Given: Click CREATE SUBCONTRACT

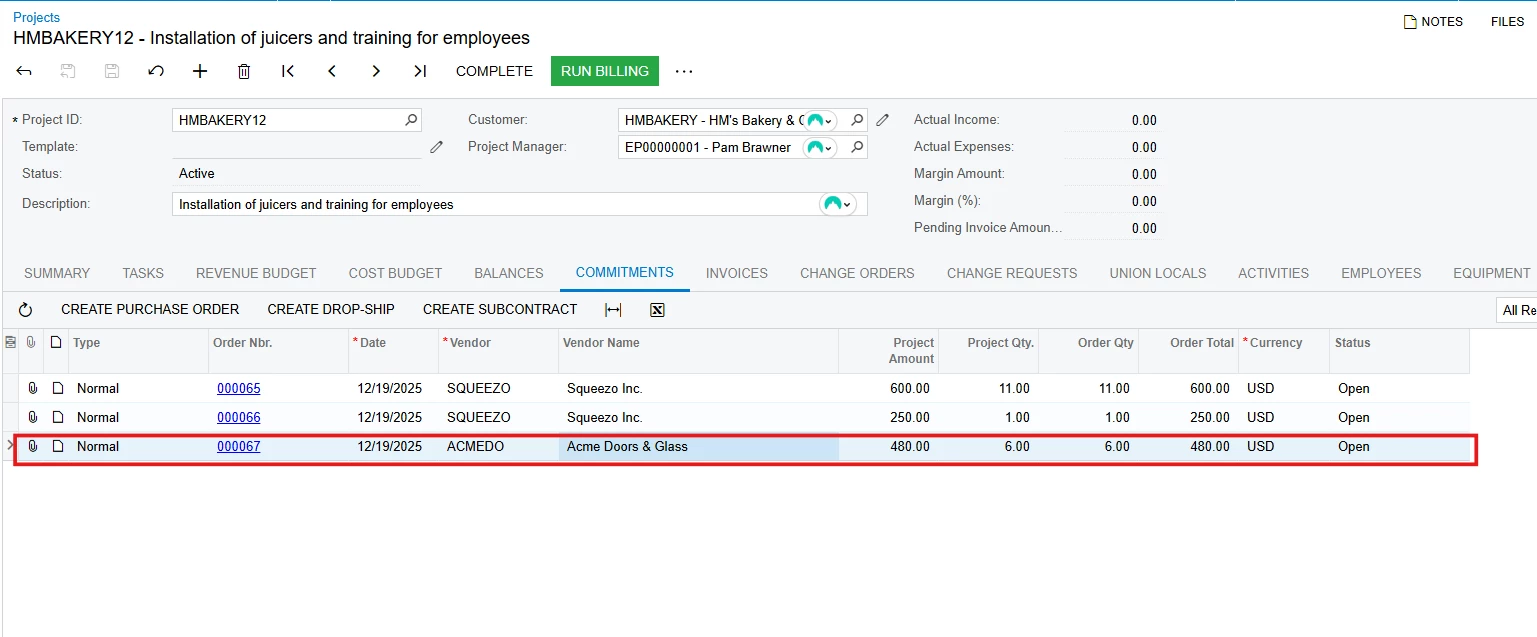Looking at the screenshot, I should click(x=500, y=310).
